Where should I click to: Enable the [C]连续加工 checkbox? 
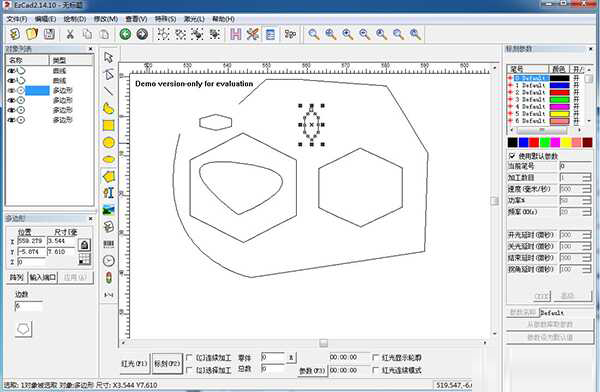189,357
